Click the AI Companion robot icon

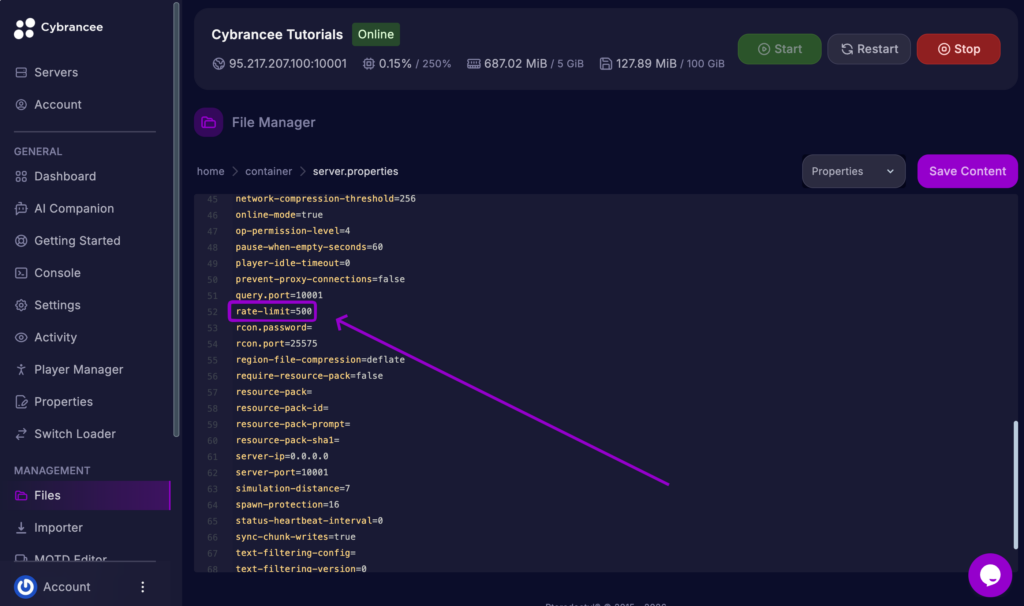(21, 208)
